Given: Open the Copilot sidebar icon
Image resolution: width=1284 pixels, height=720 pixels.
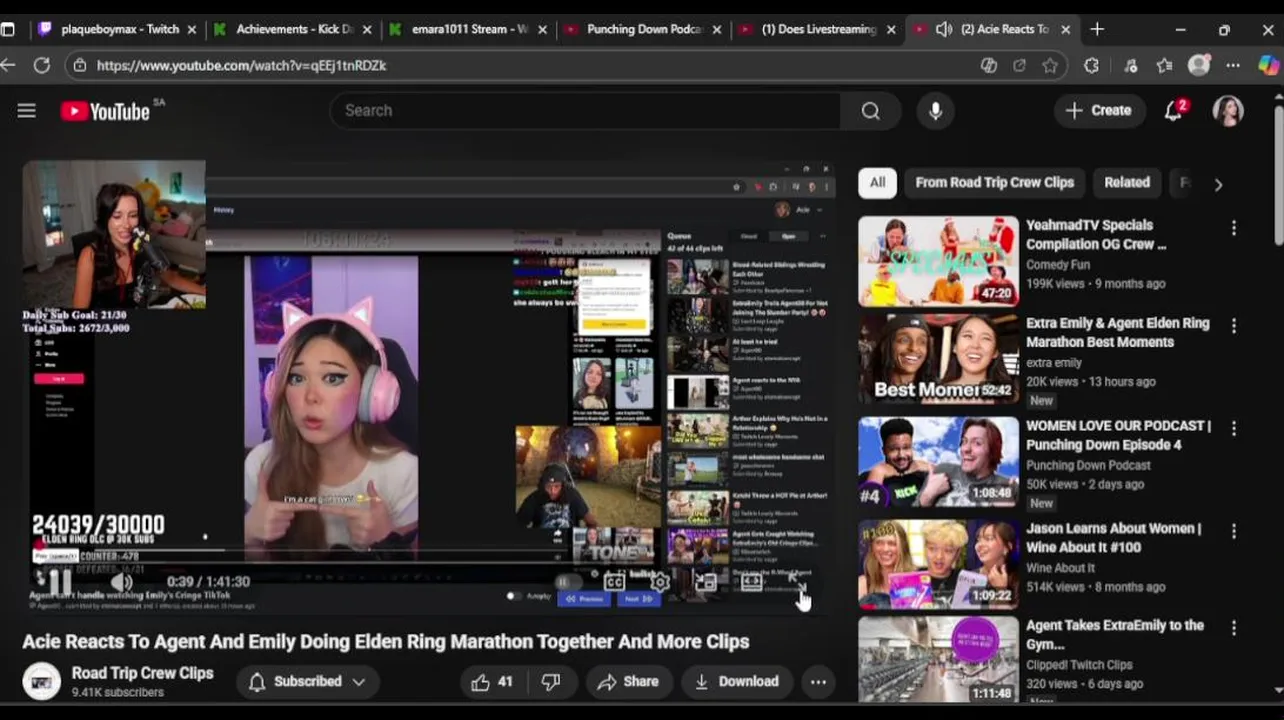Looking at the screenshot, I should [x=1268, y=65].
